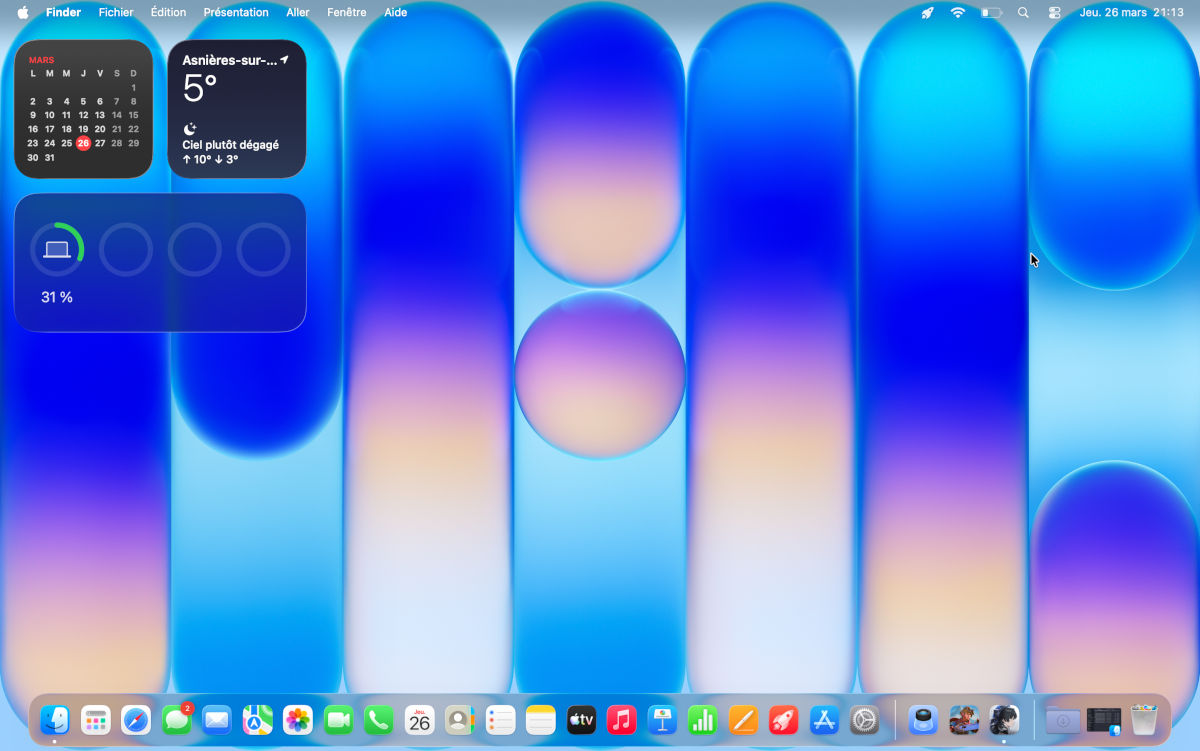The image size is (1200, 751).
Task: Click the Spotlight search magnifier
Action: 1023,12
